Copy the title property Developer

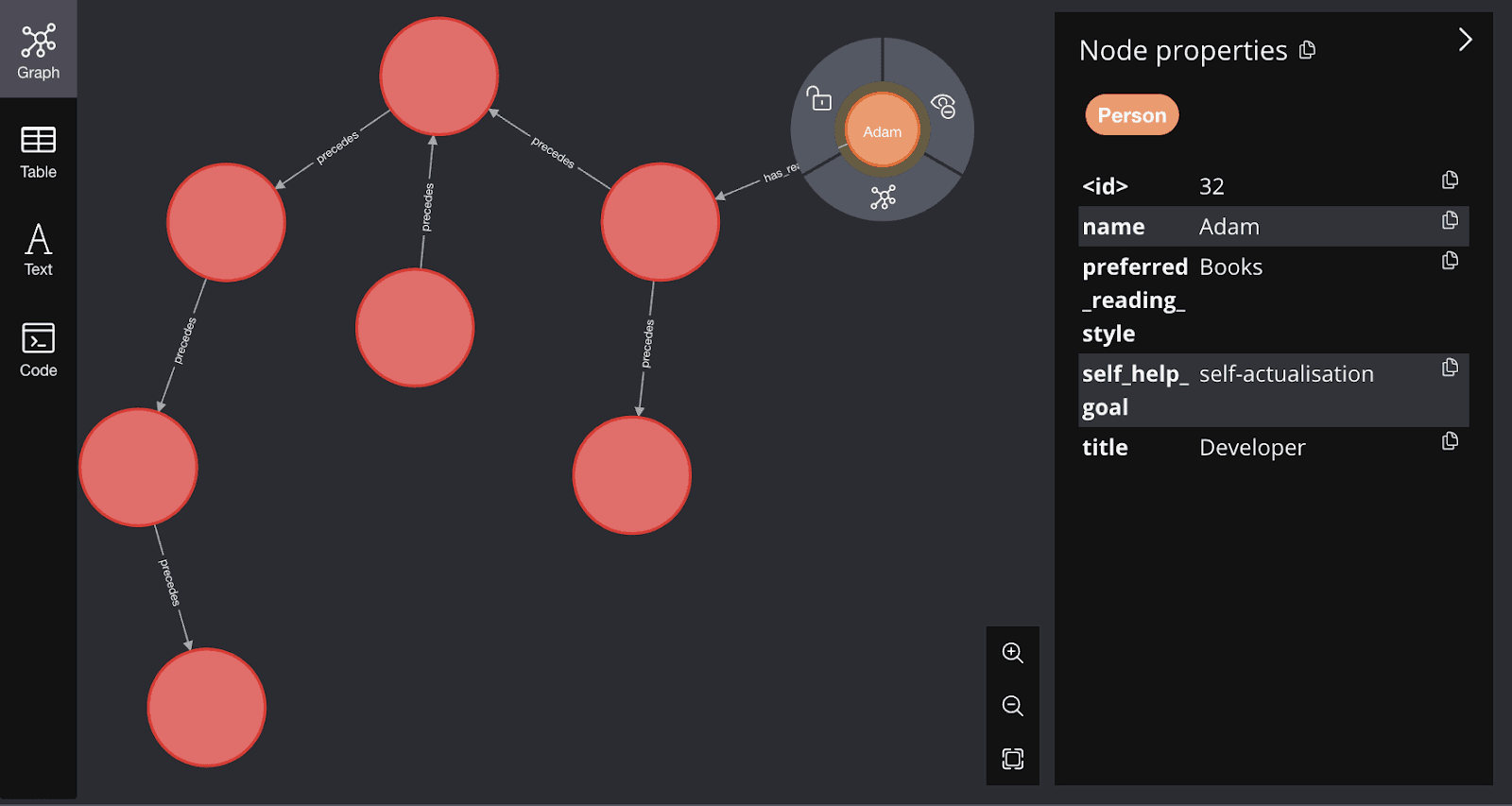(1450, 441)
